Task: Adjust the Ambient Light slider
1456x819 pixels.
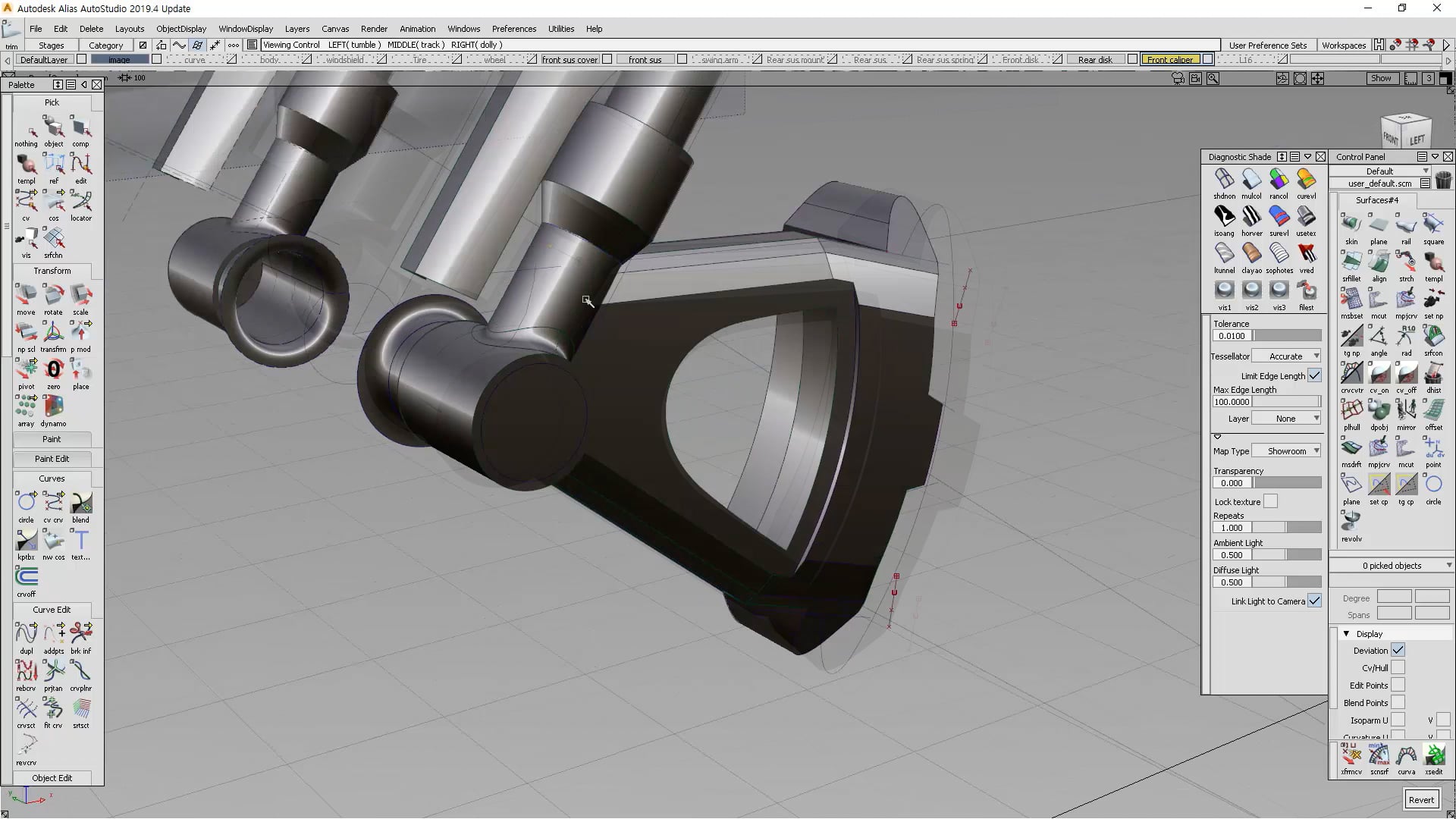Action: coord(1285,554)
